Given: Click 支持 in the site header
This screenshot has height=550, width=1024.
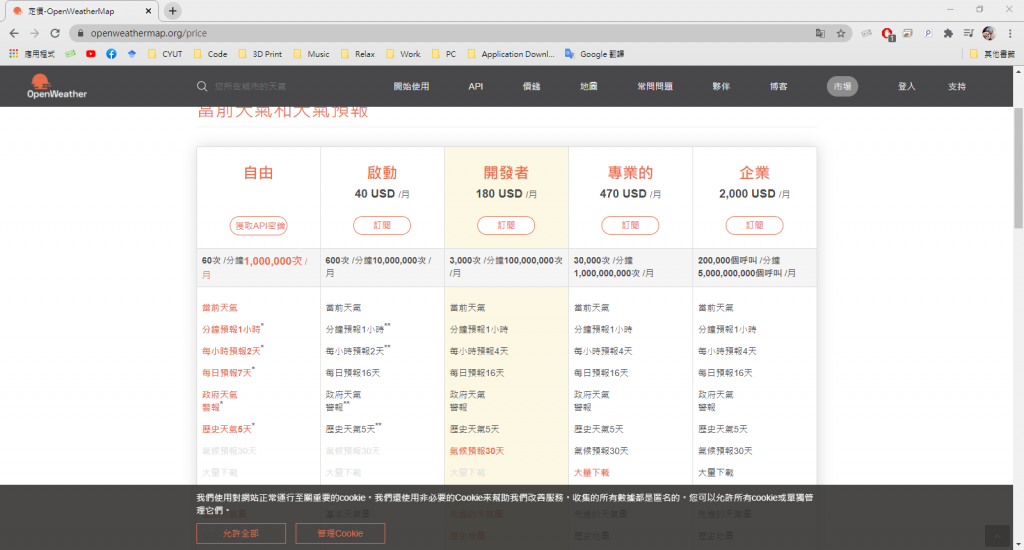Looking at the screenshot, I should [x=957, y=86].
